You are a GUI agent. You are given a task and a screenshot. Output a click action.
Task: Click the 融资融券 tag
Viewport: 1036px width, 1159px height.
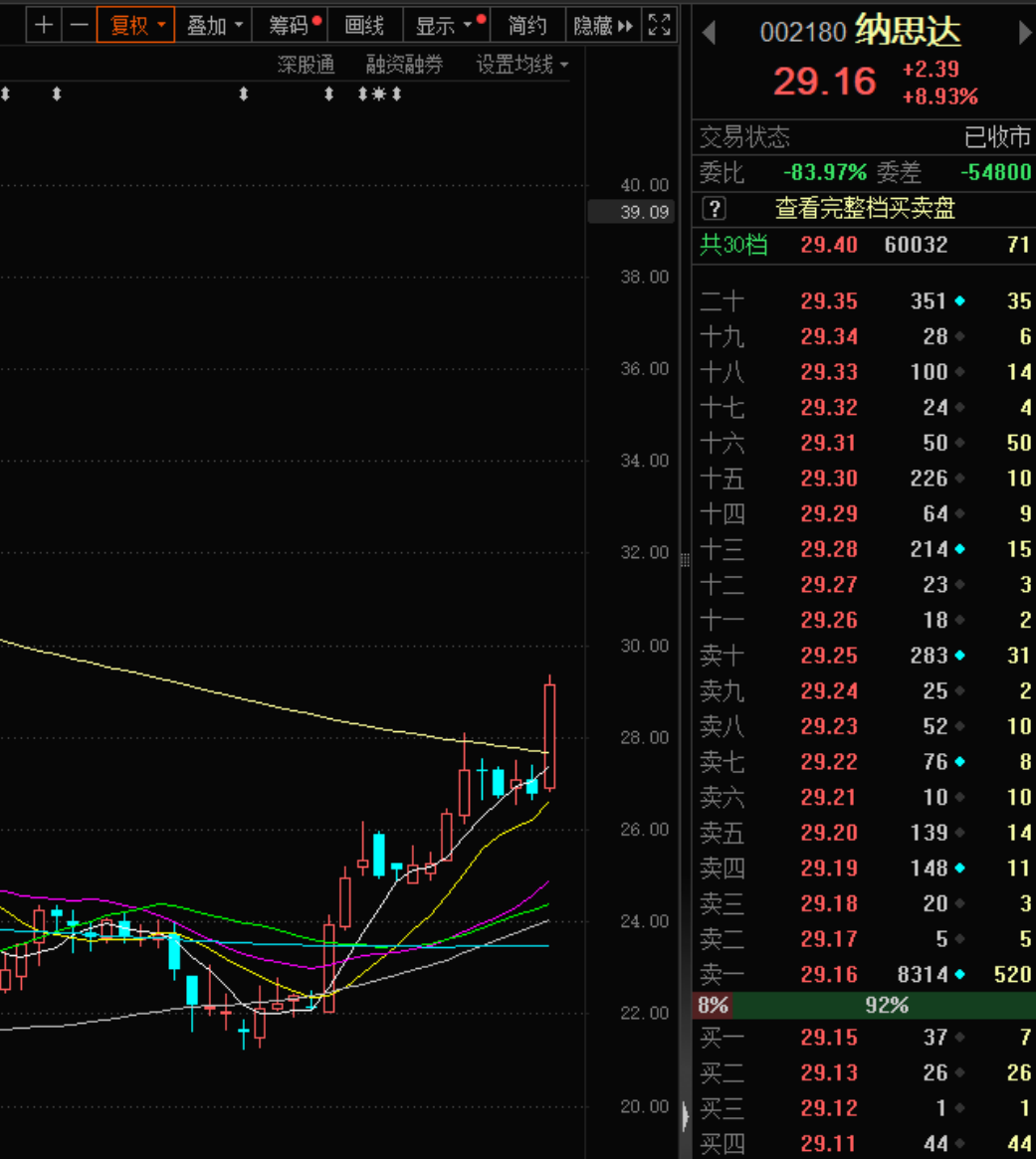404,65
